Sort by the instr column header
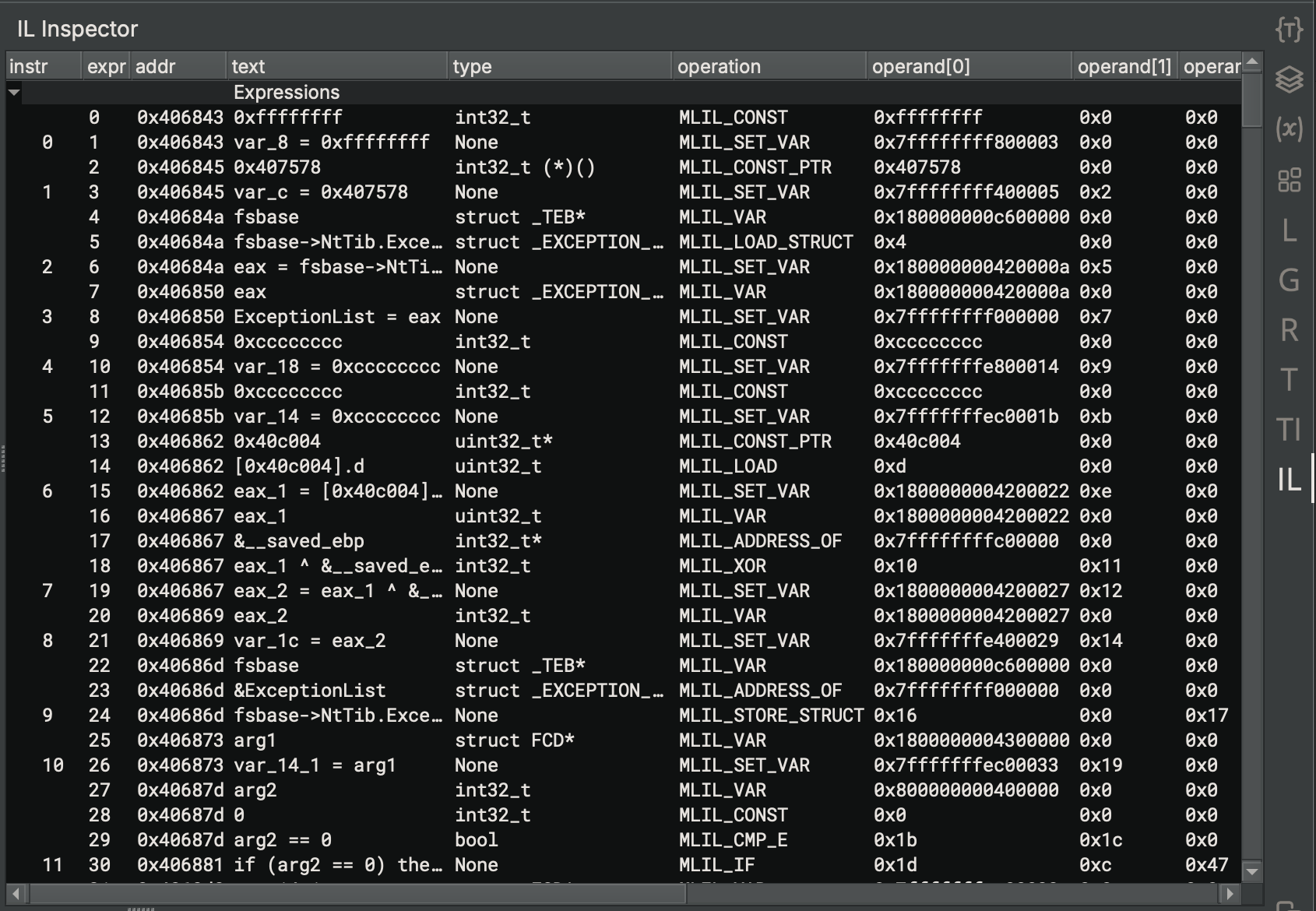Screen dimensions: 1316x911 44,66
